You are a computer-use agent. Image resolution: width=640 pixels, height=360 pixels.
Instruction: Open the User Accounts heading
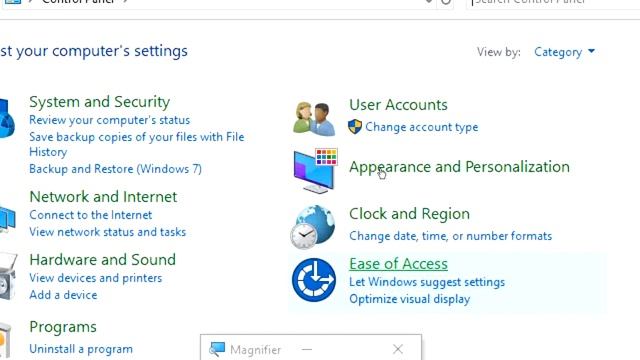click(x=398, y=105)
